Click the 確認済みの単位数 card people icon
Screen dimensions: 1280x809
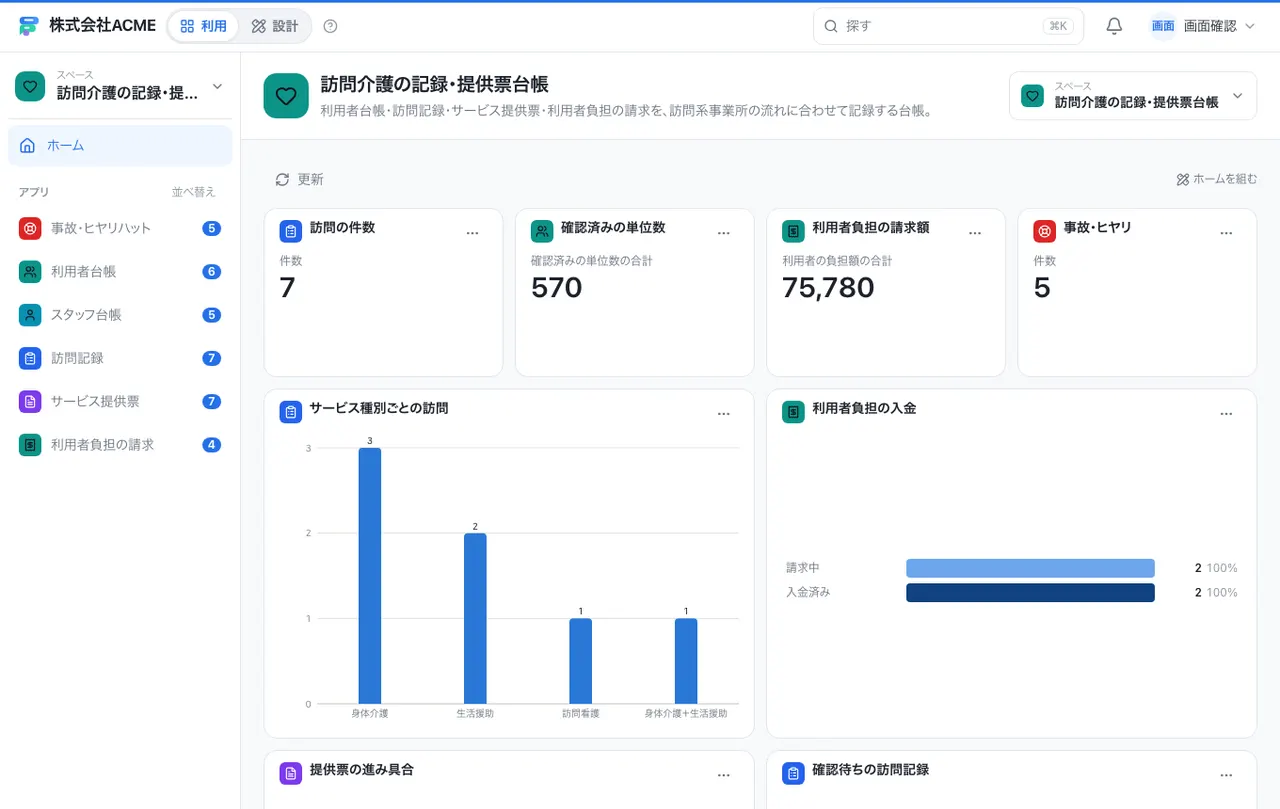[542, 232]
